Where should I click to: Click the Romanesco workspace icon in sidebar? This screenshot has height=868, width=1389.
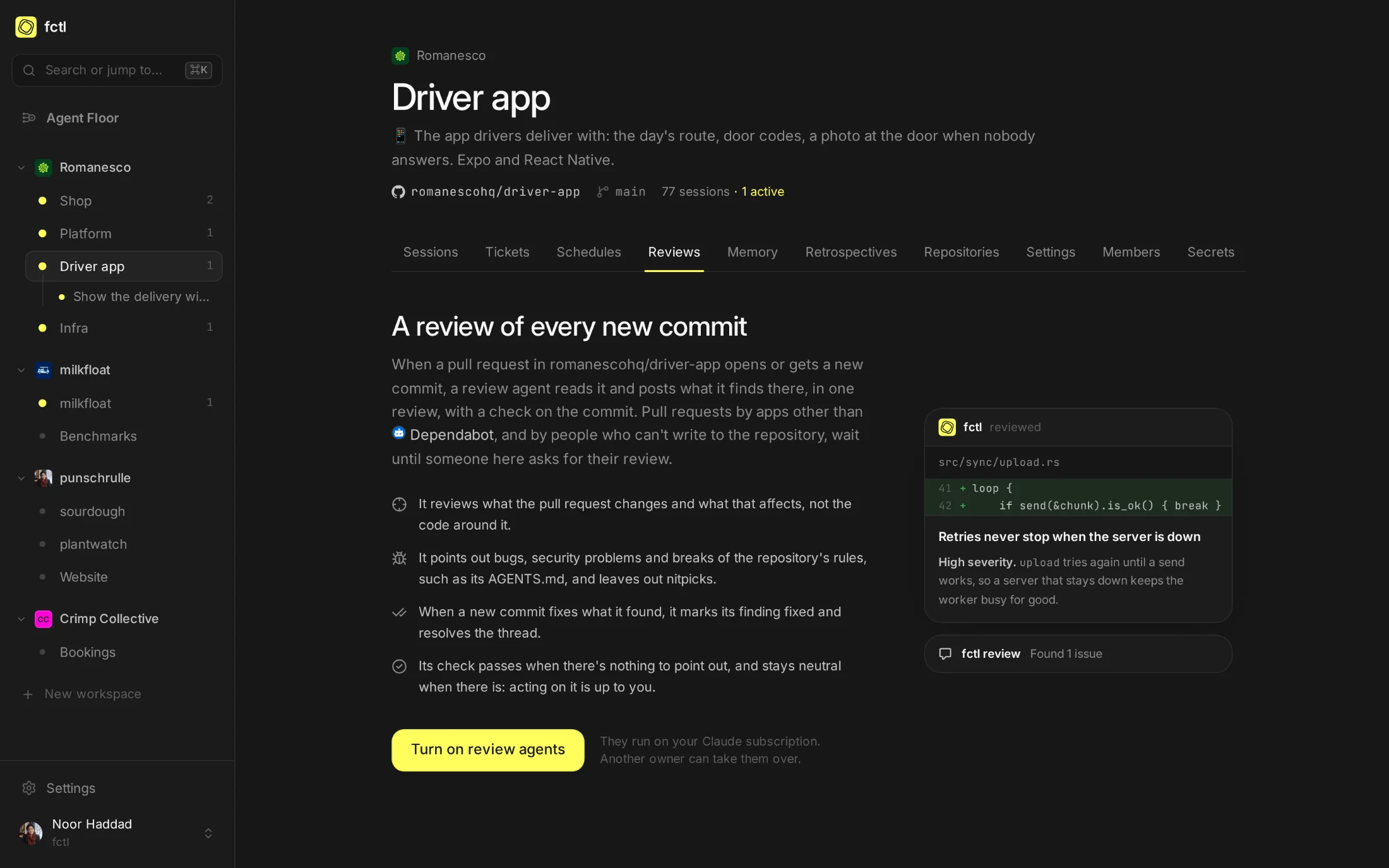(x=44, y=168)
